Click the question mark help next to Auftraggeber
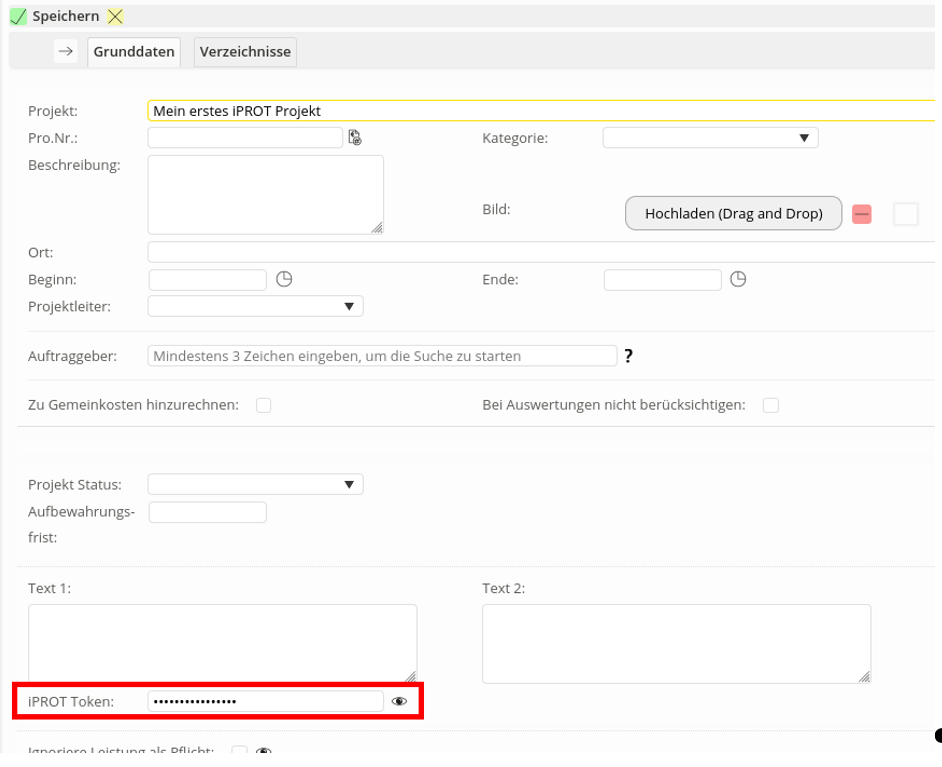The width and height of the screenshot is (942, 767). [628, 356]
